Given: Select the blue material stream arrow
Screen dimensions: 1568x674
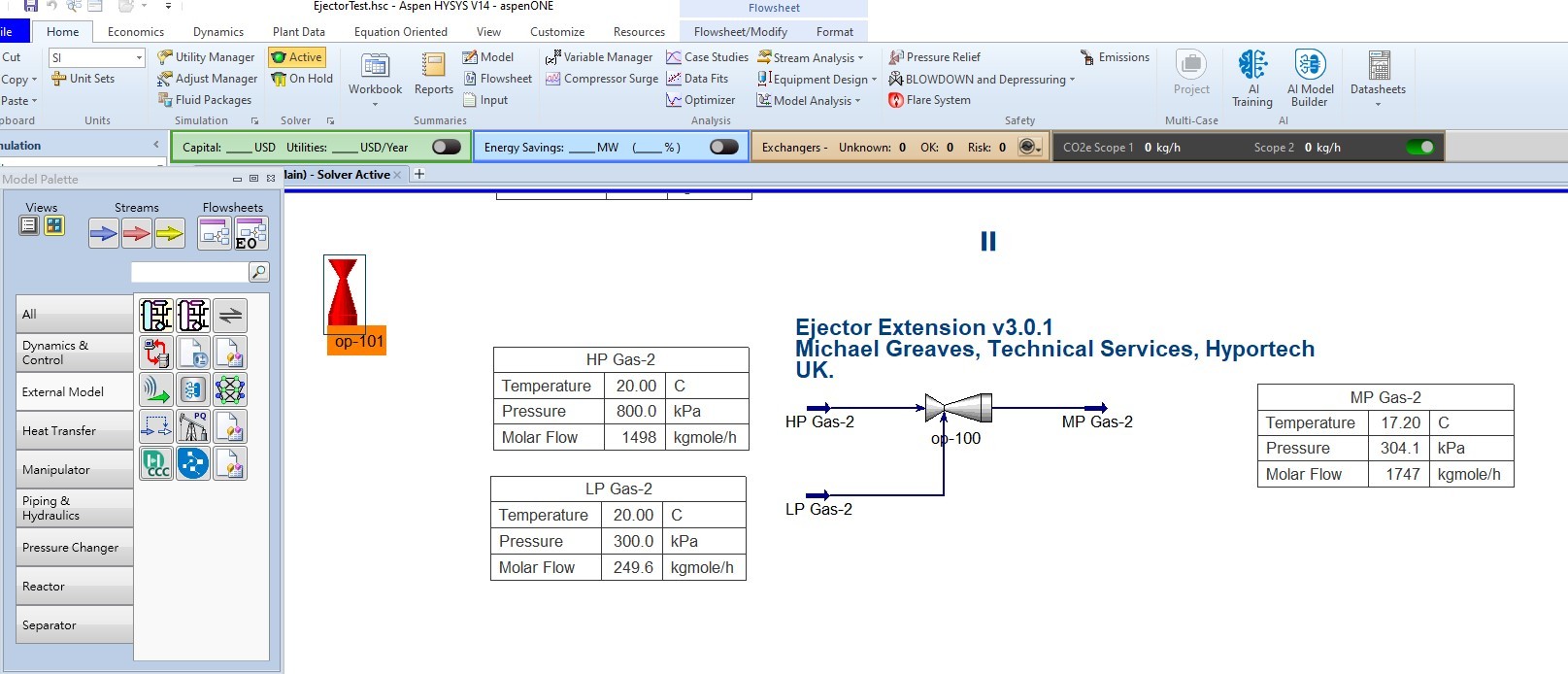Looking at the screenshot, I should [104, 233].
